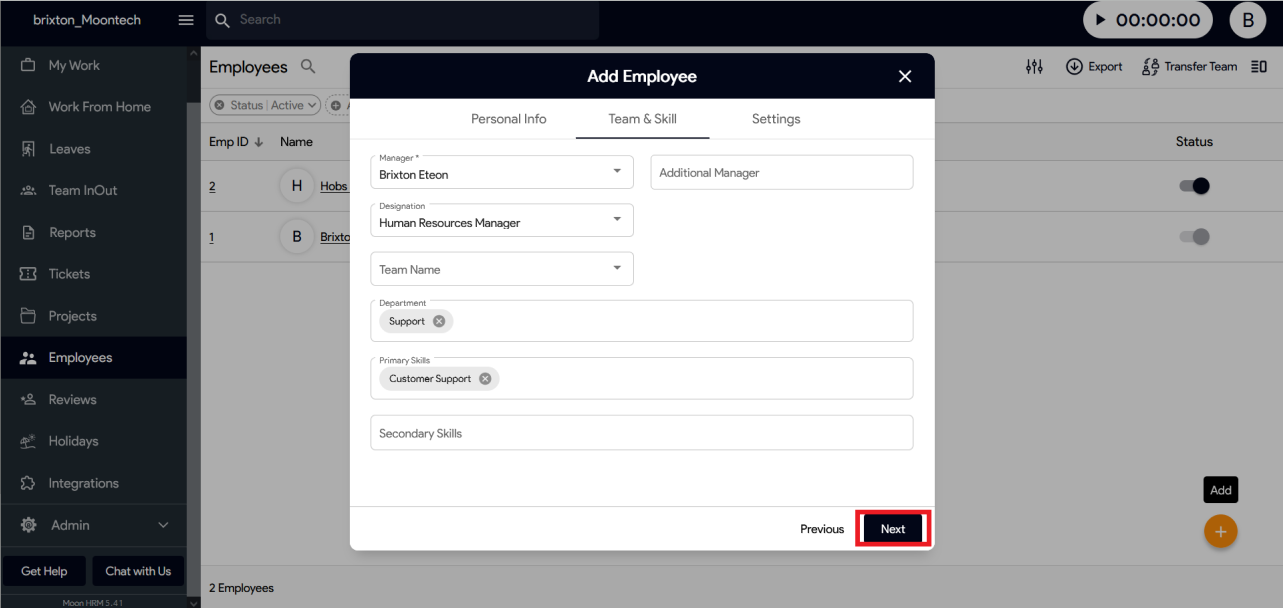
Task: Expand the Team Name dropdown
Action: [617, 268]
